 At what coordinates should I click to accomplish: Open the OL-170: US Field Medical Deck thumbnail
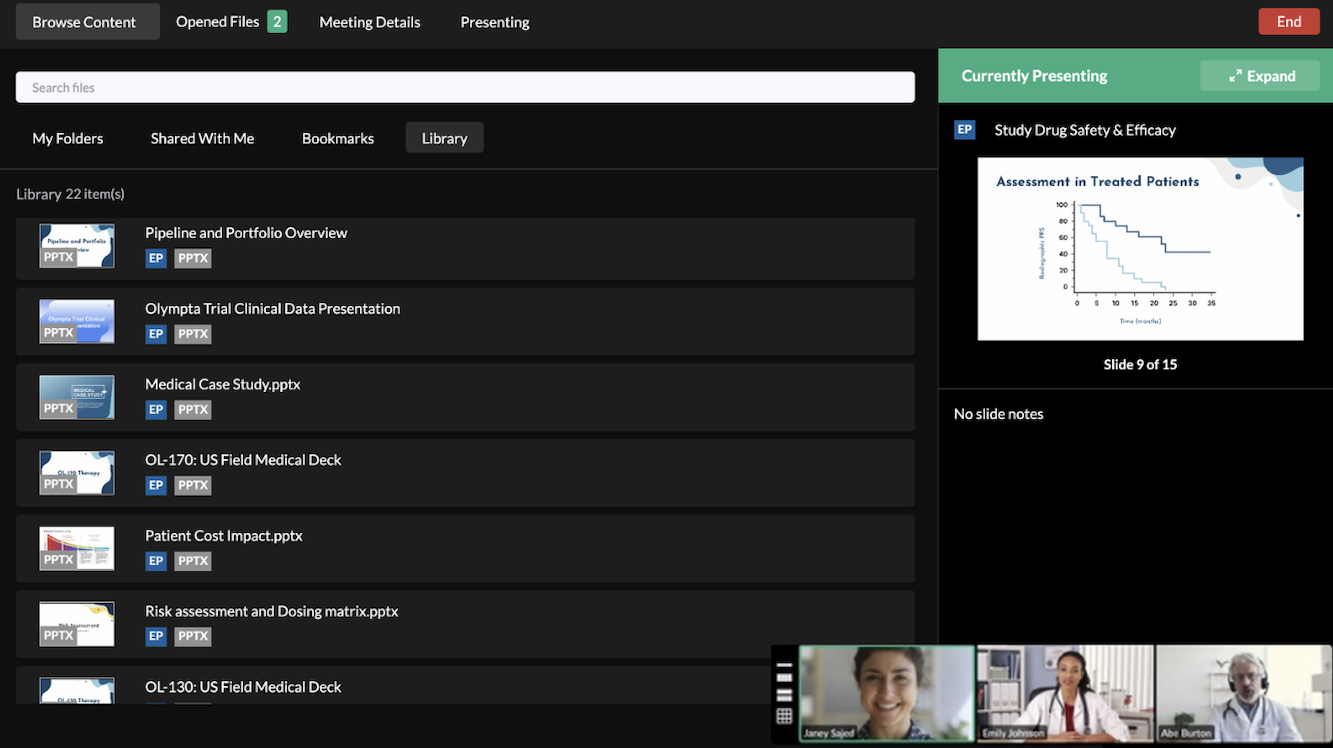77,472
